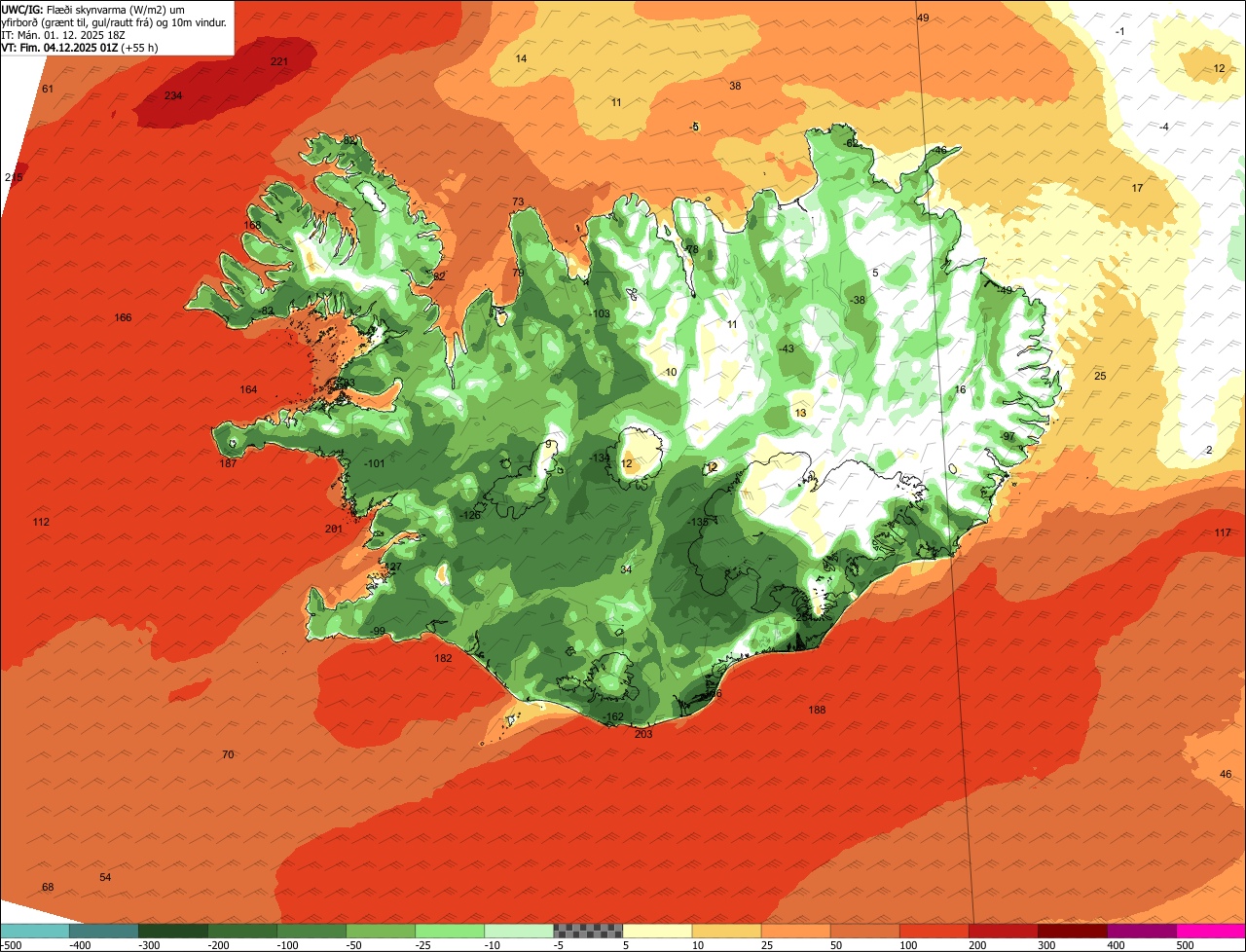Screen dimensions: 1246x952
Task: Click the legend swatch between 10 and 25
Action: pyautogui.click(x=726, y=931)
